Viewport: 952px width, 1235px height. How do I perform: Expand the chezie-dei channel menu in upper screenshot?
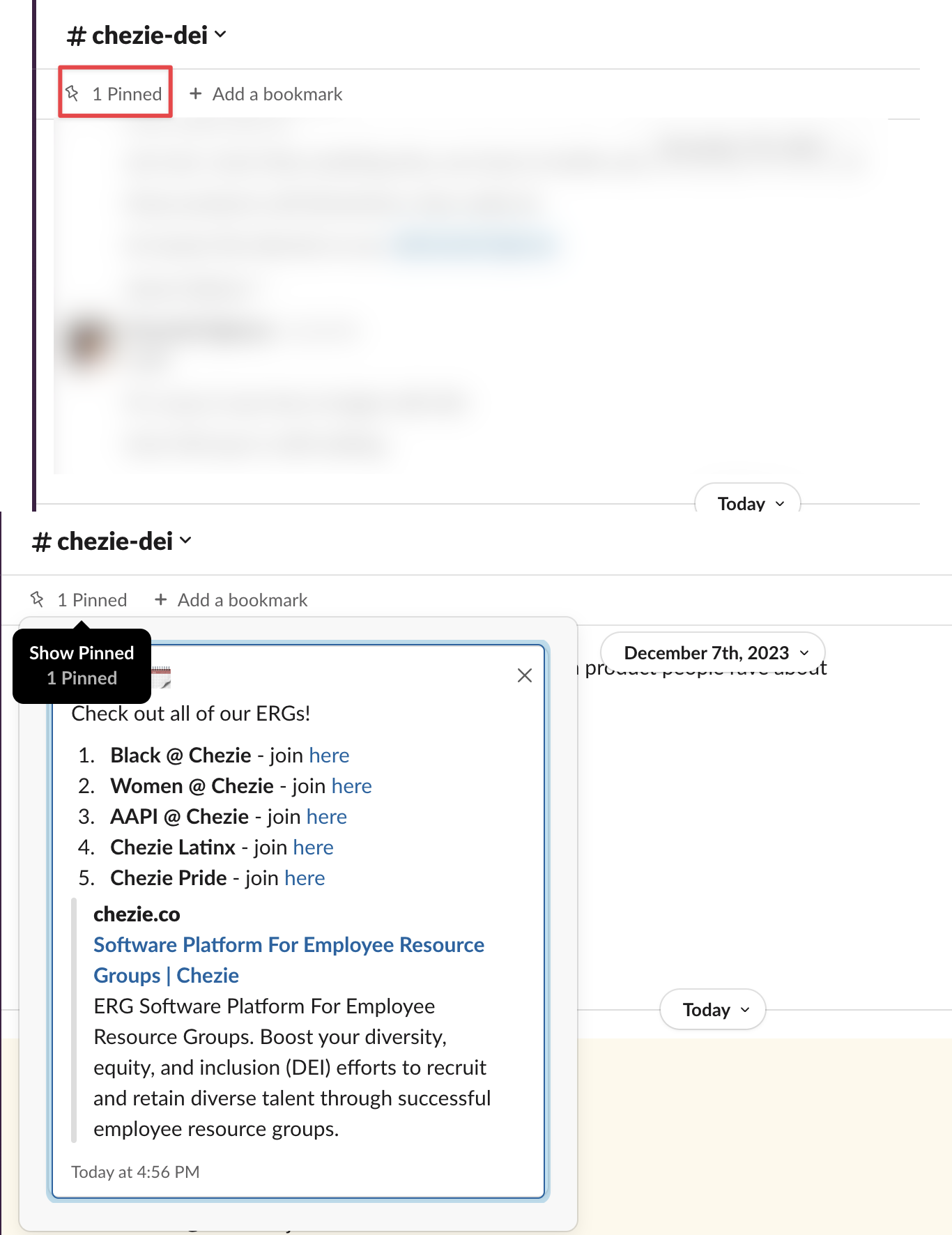(146, 35)
